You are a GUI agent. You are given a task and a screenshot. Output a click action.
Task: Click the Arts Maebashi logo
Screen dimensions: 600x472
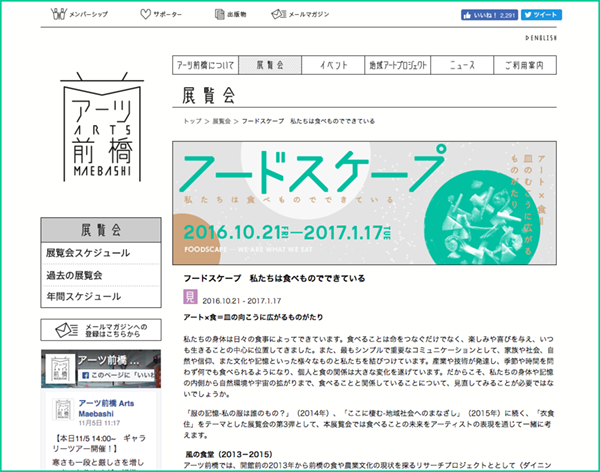coord(98,125)
